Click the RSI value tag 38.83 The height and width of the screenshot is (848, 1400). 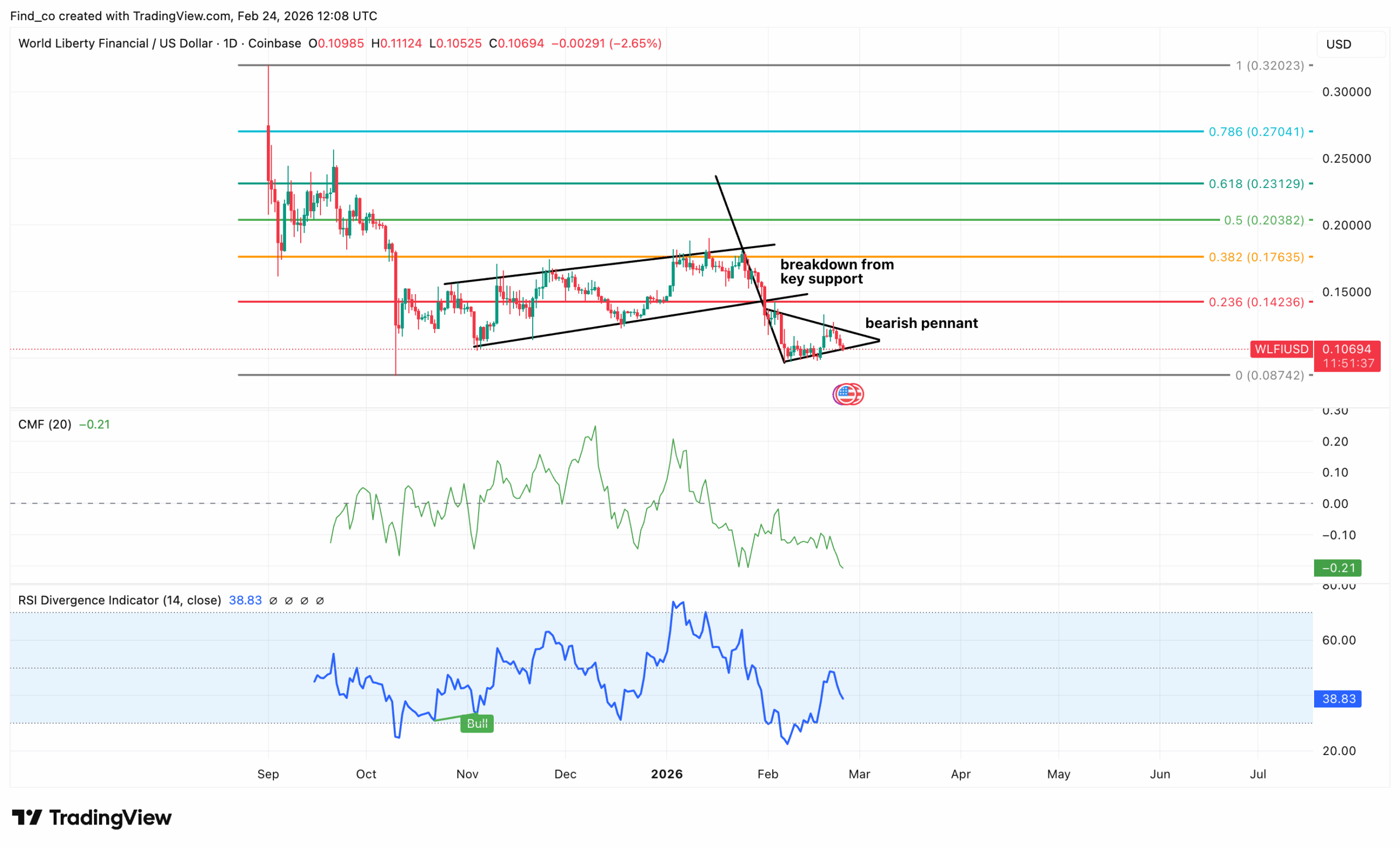(x=1338, y=699)
